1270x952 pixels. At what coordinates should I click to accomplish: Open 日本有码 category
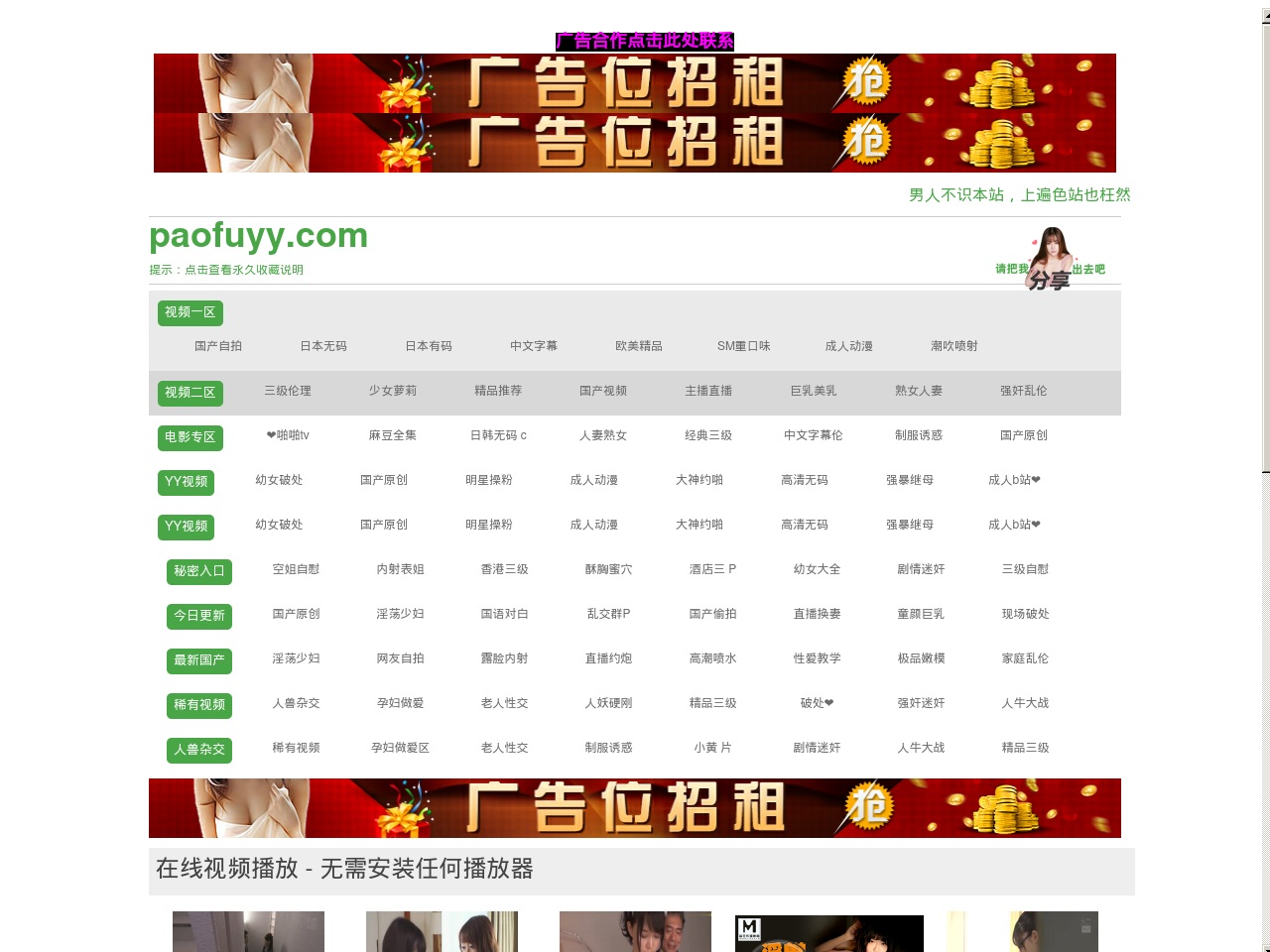coord(429,346)
